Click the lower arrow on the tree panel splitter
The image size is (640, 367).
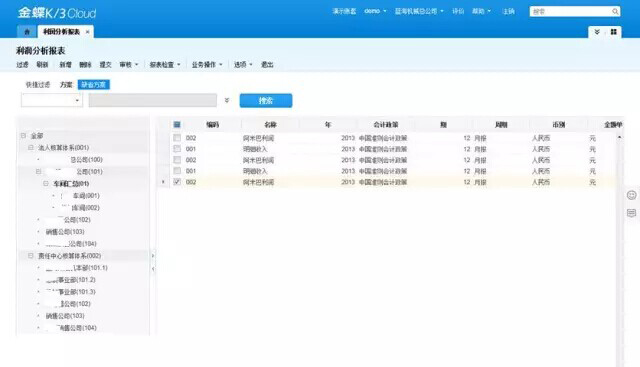click(153, 269)
